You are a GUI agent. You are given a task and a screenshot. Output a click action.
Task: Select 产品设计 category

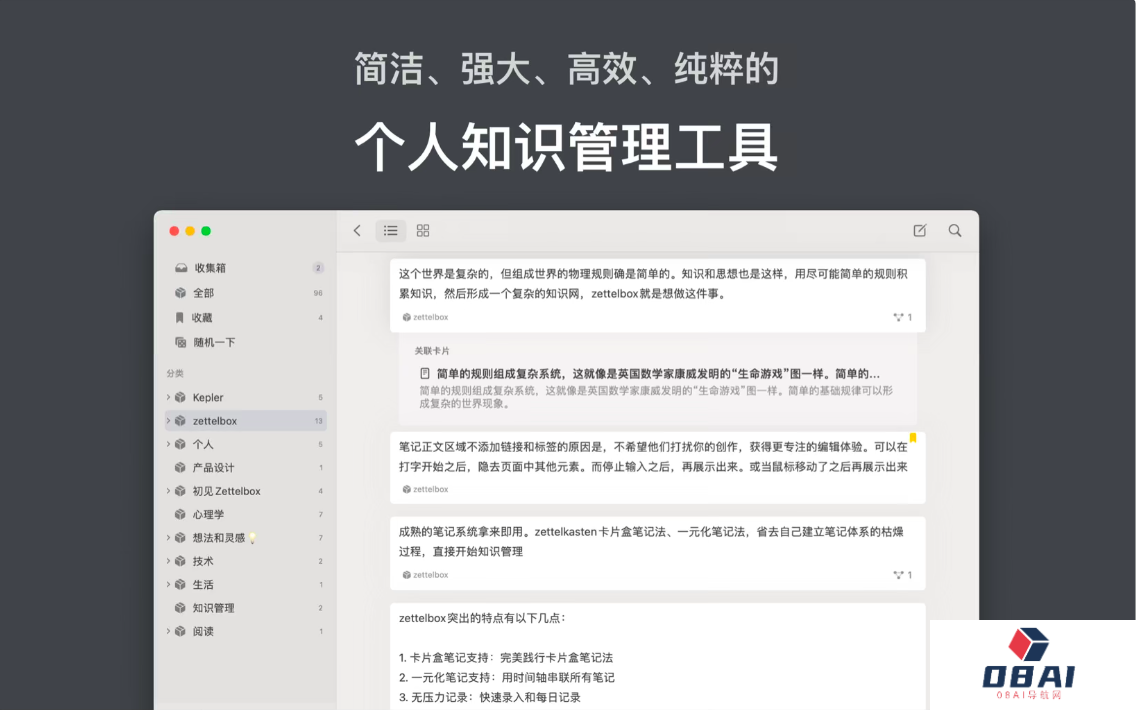[213, 468]
